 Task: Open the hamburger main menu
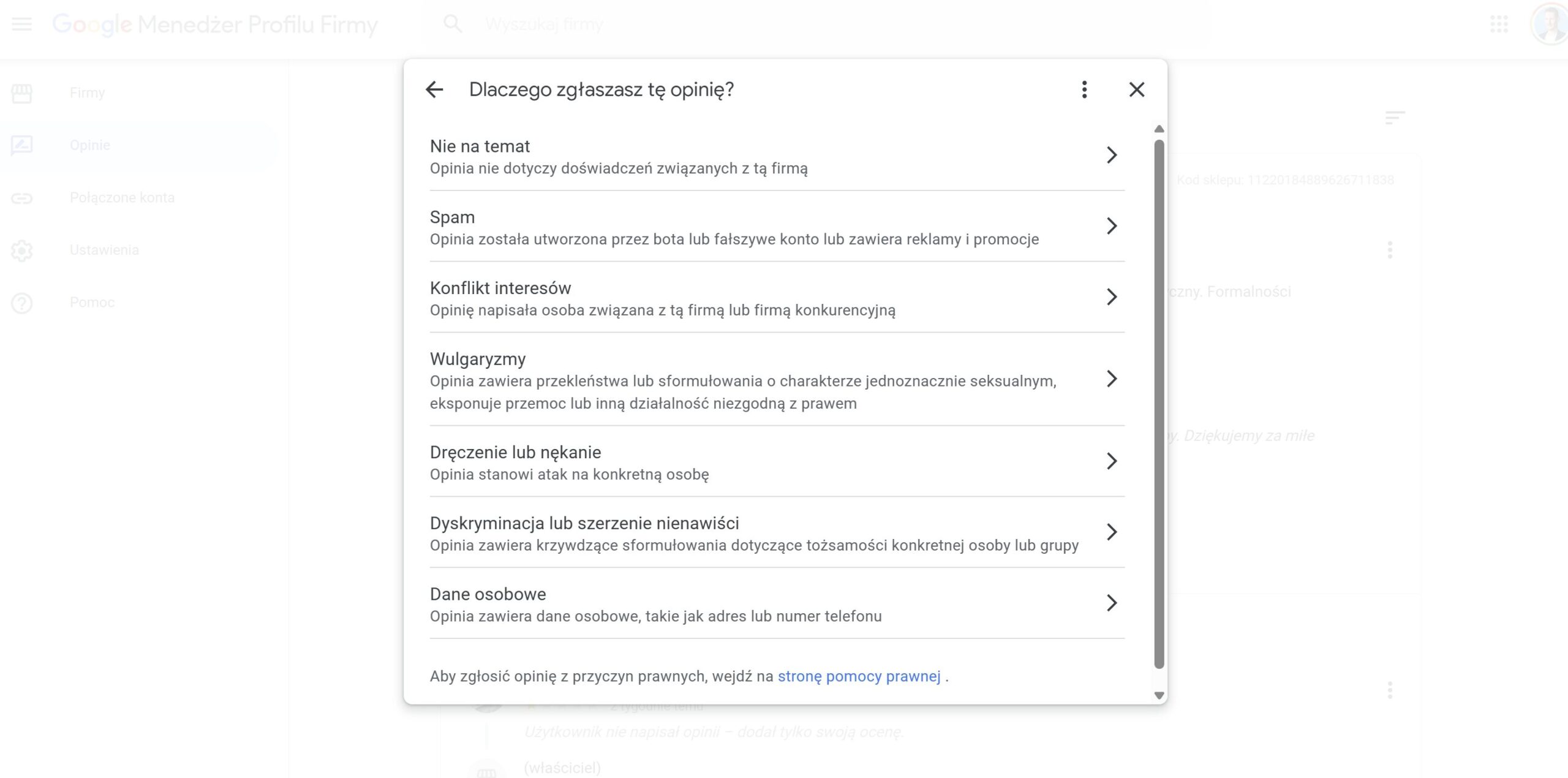[x=22, y=25]
